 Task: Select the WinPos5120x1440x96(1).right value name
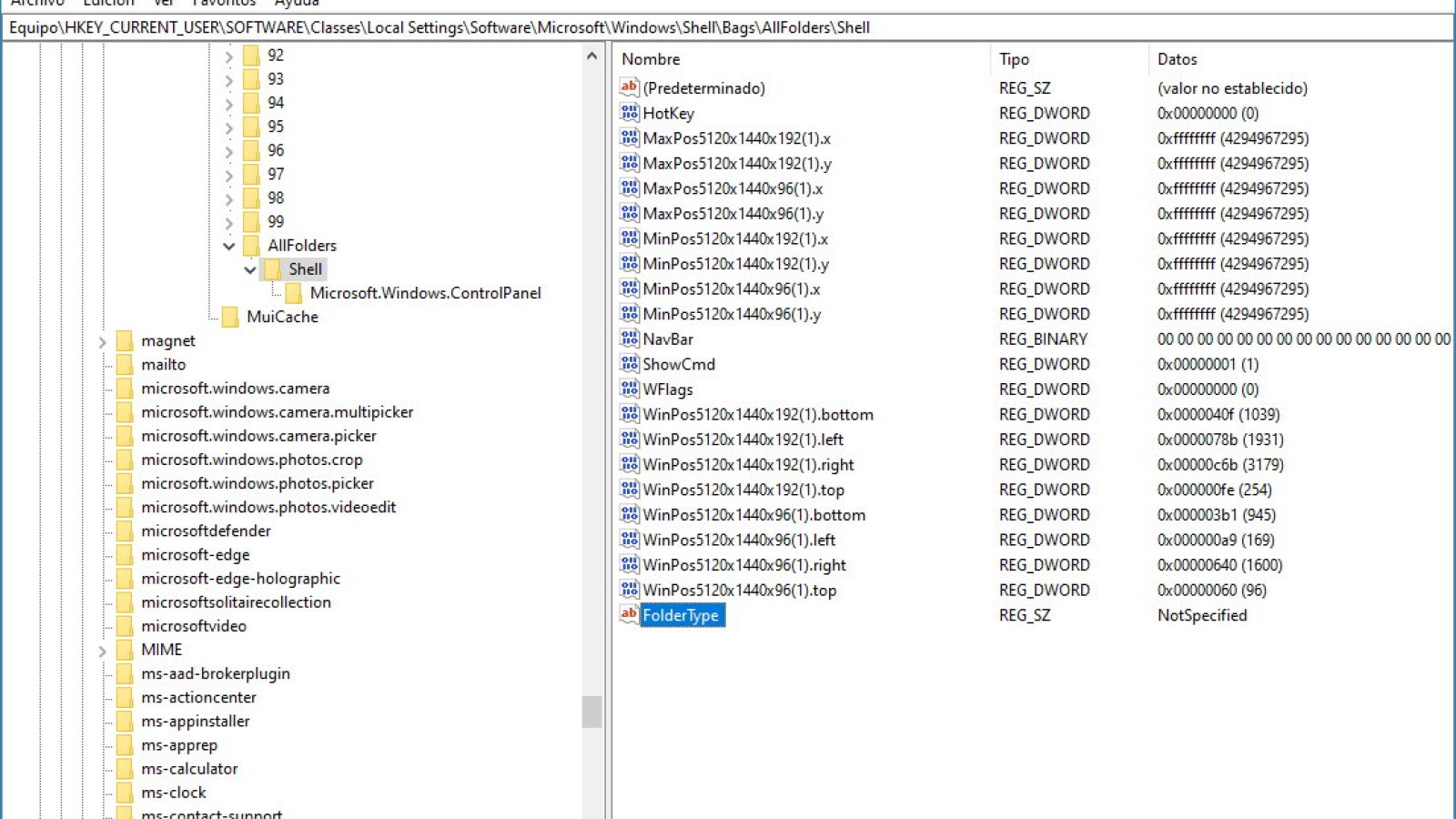pyautogui.click(x=744, y=565)
